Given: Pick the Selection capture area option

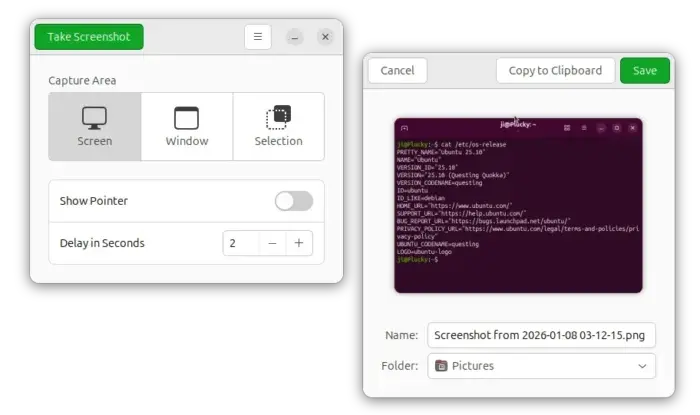Looking at the screenshot, I should [x=278, y=127].
